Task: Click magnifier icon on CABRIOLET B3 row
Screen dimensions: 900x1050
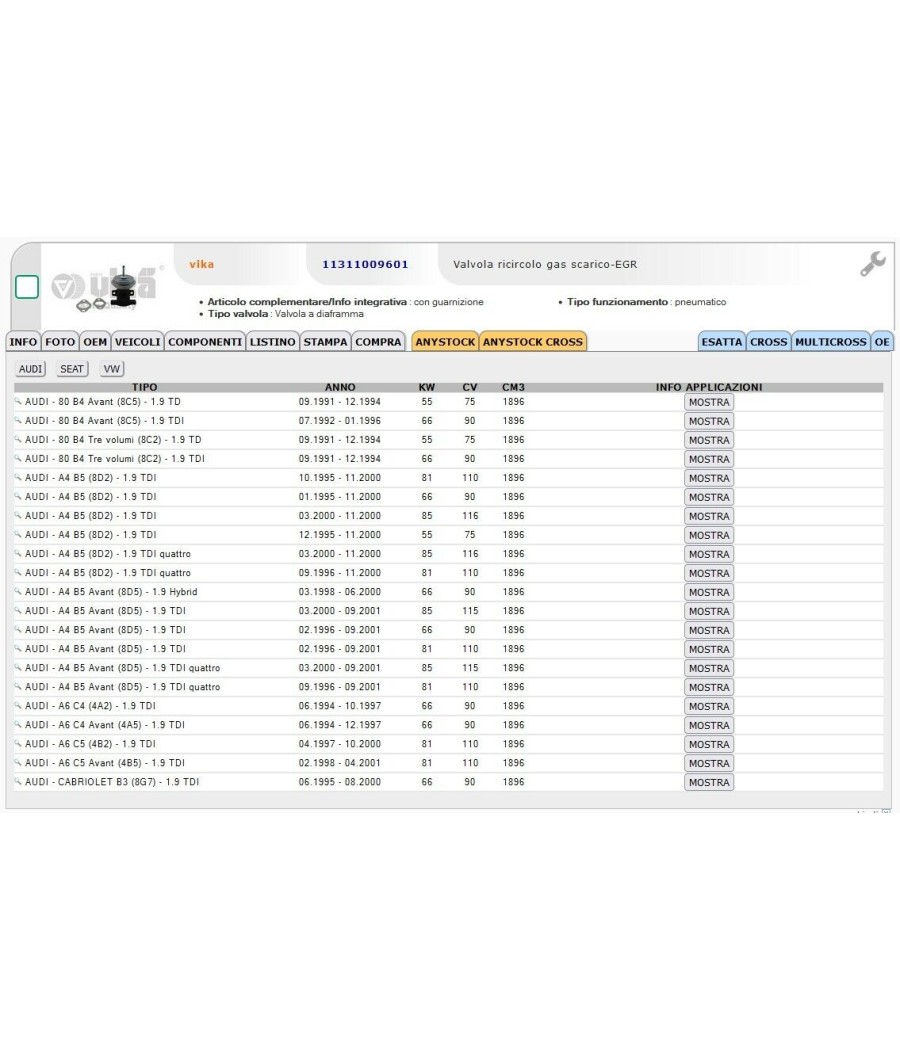Action: click(18, 781)
